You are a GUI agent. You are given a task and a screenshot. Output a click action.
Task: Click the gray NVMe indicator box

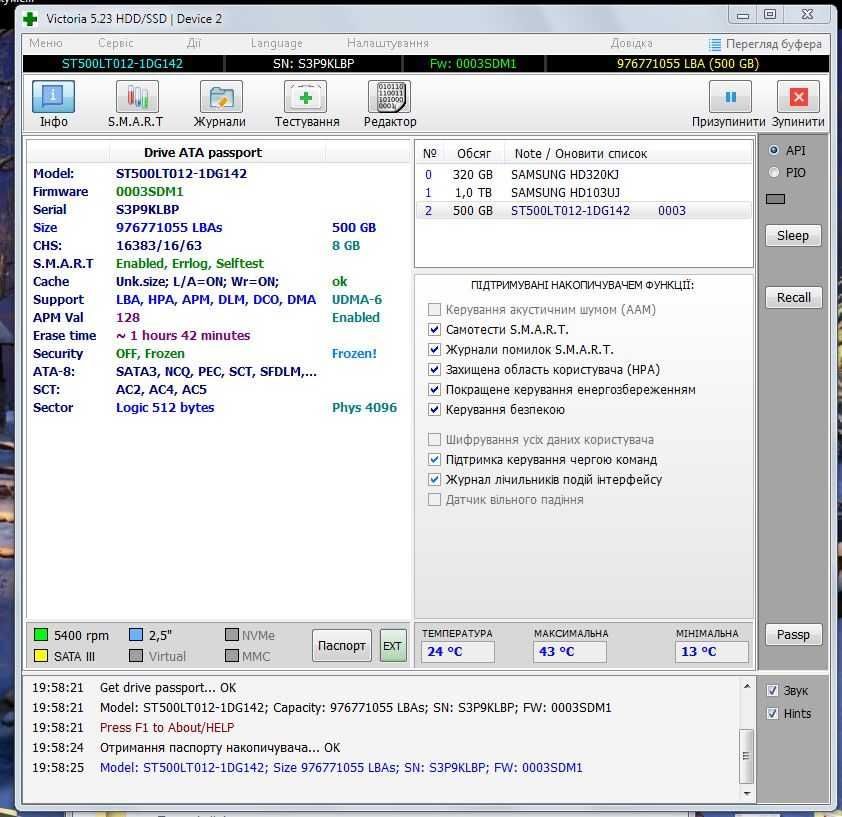(x=231, y=635)
